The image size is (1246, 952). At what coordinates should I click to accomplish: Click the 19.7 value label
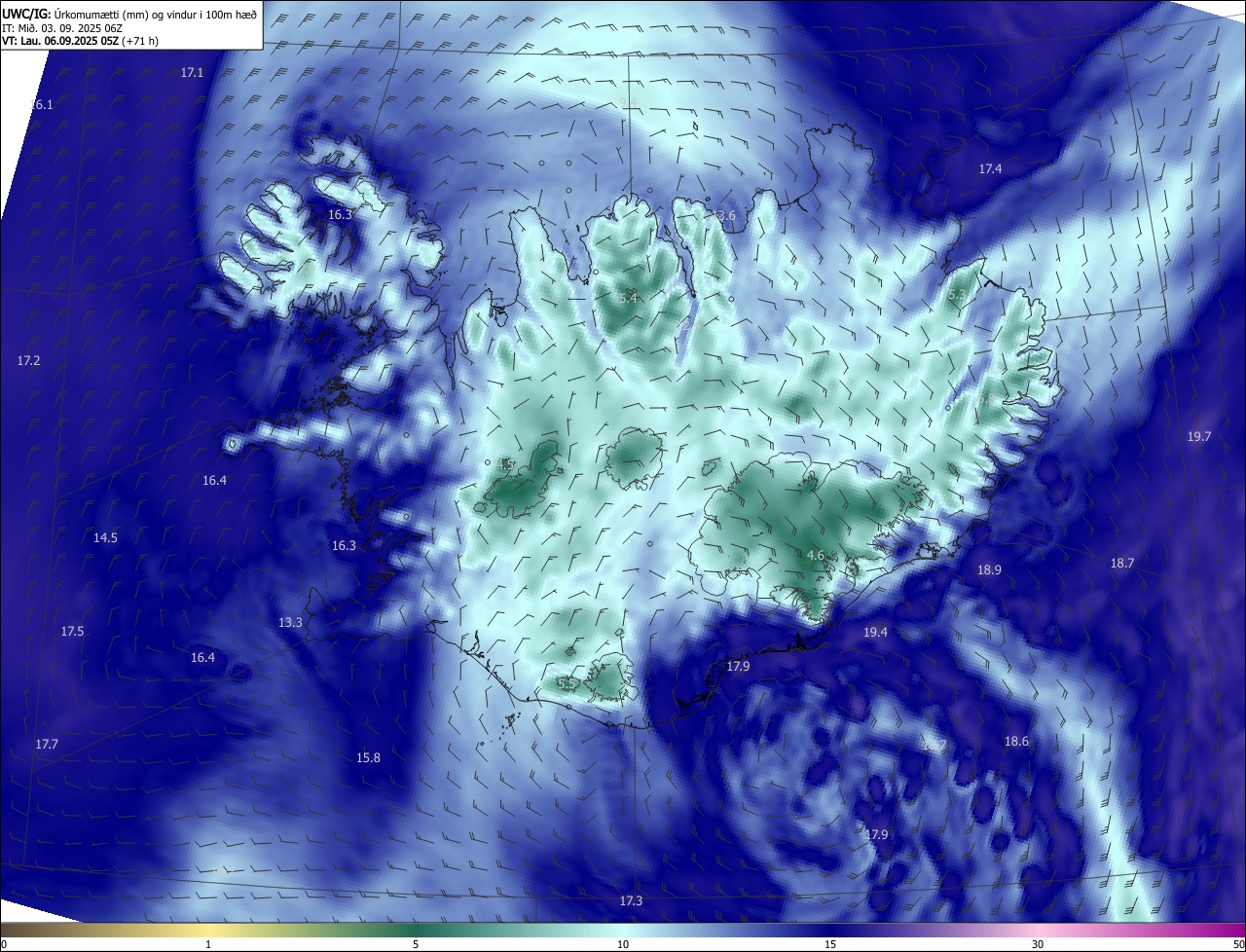pyautogui.click(x=1199, y=437)
